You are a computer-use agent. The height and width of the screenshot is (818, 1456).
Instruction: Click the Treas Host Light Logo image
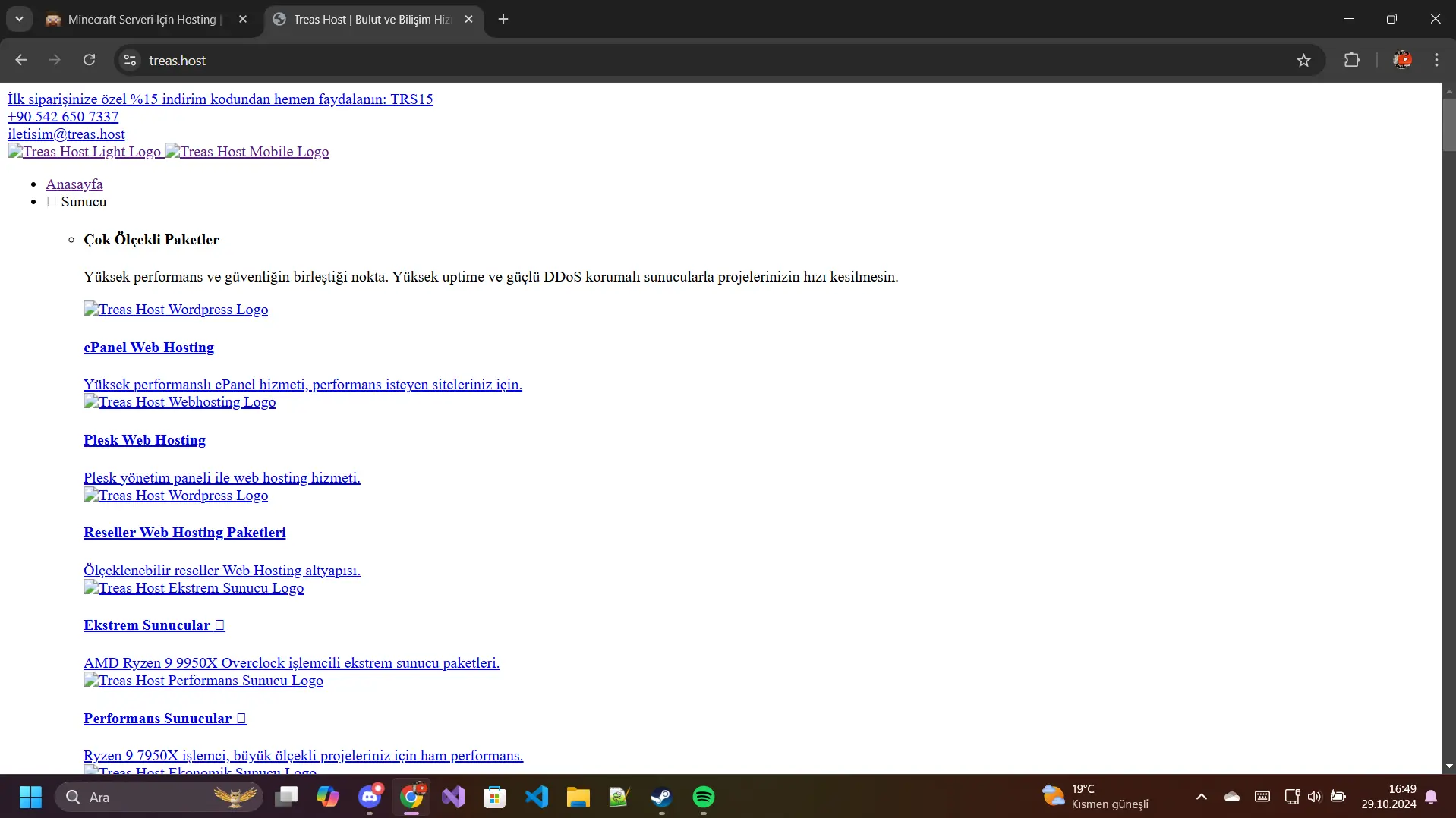(x=84, y=152)
